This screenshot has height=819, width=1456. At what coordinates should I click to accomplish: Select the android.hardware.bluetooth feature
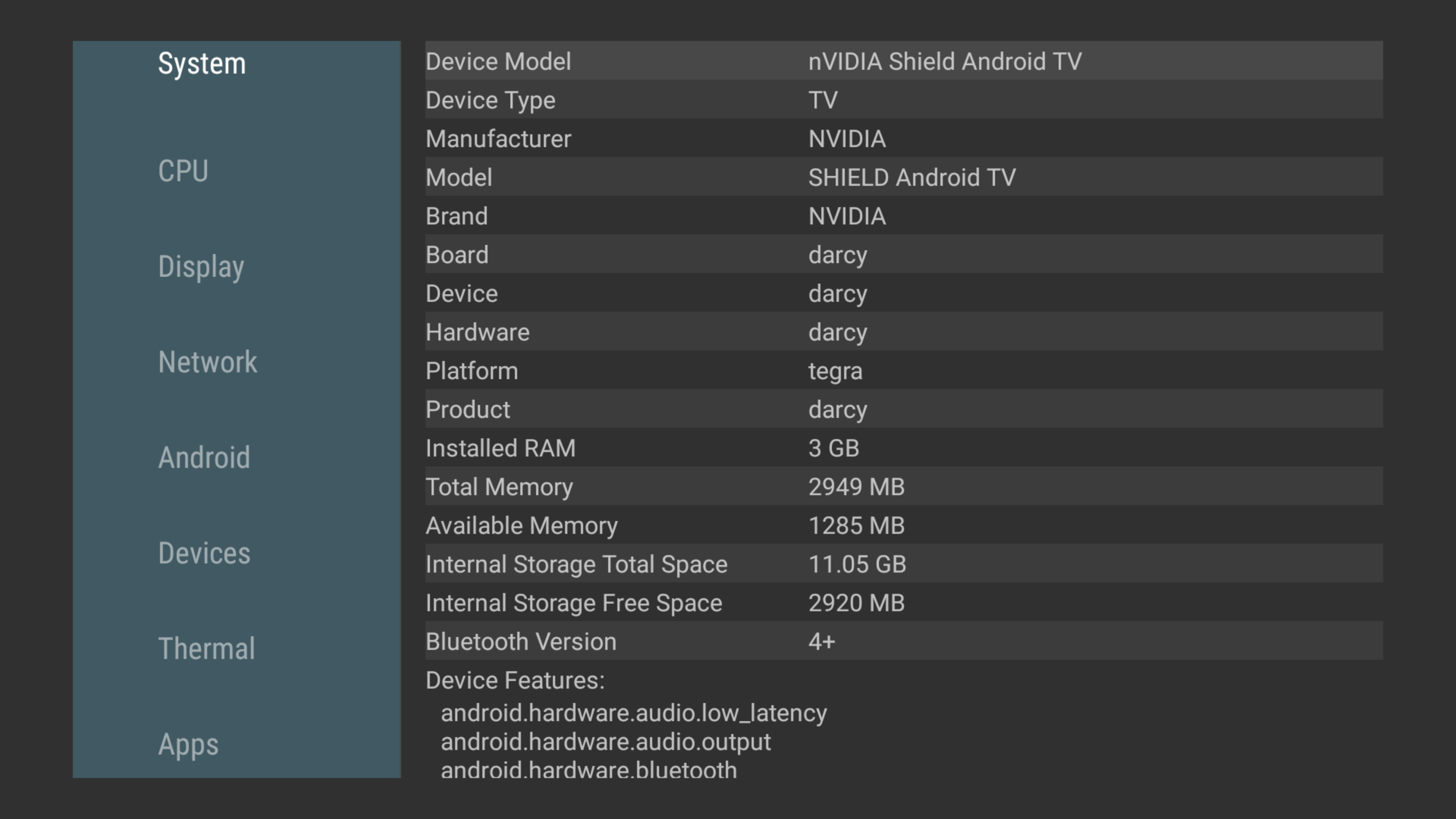click(x=588, y=769)
